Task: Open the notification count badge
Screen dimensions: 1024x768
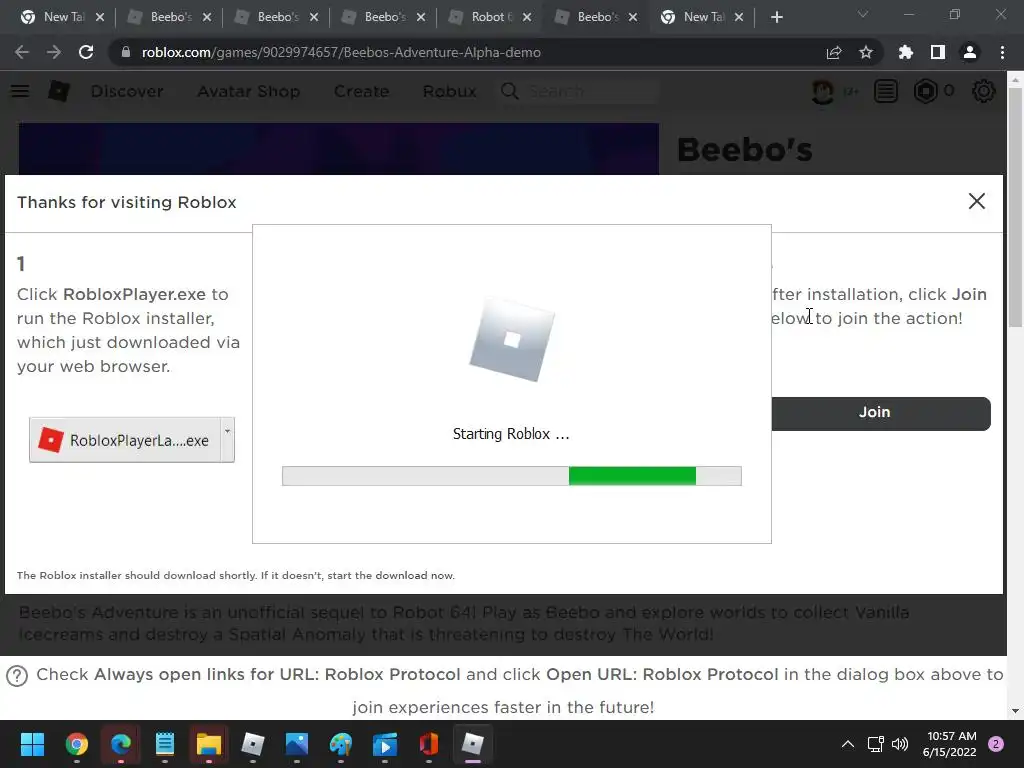Action: (x=996, y=744)
